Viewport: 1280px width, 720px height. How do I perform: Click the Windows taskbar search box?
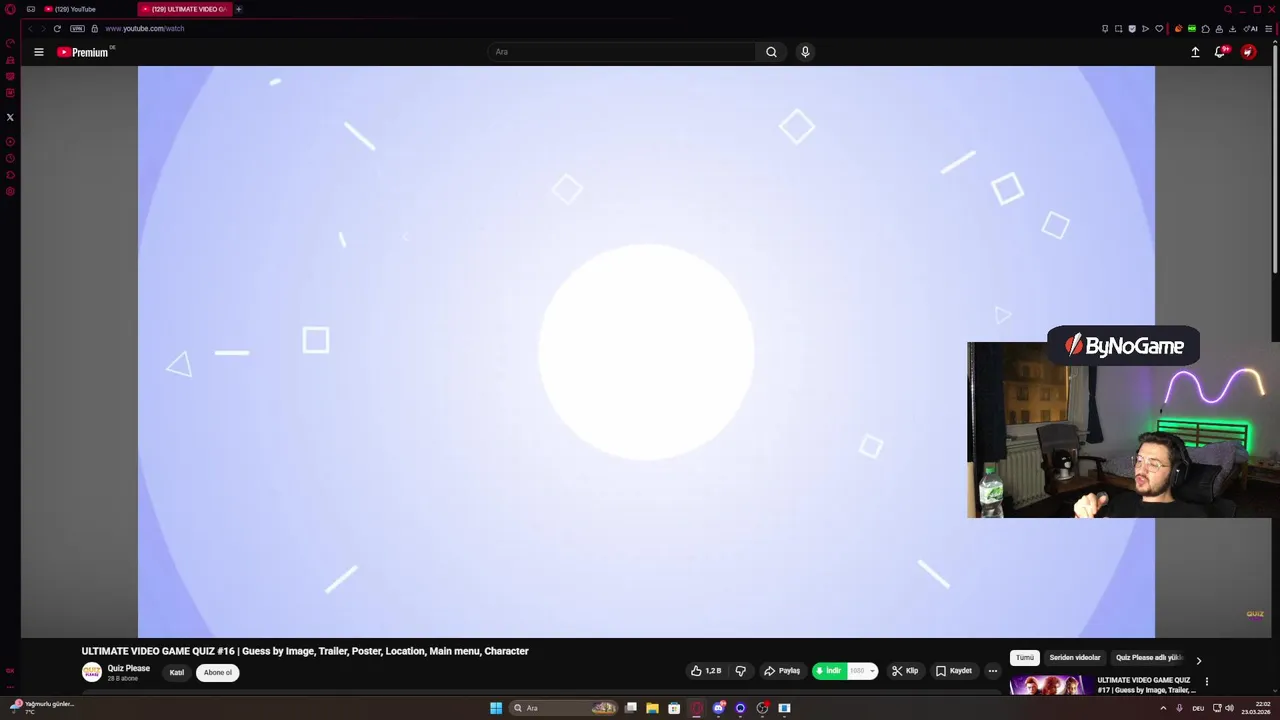click(x=563, y=708)
